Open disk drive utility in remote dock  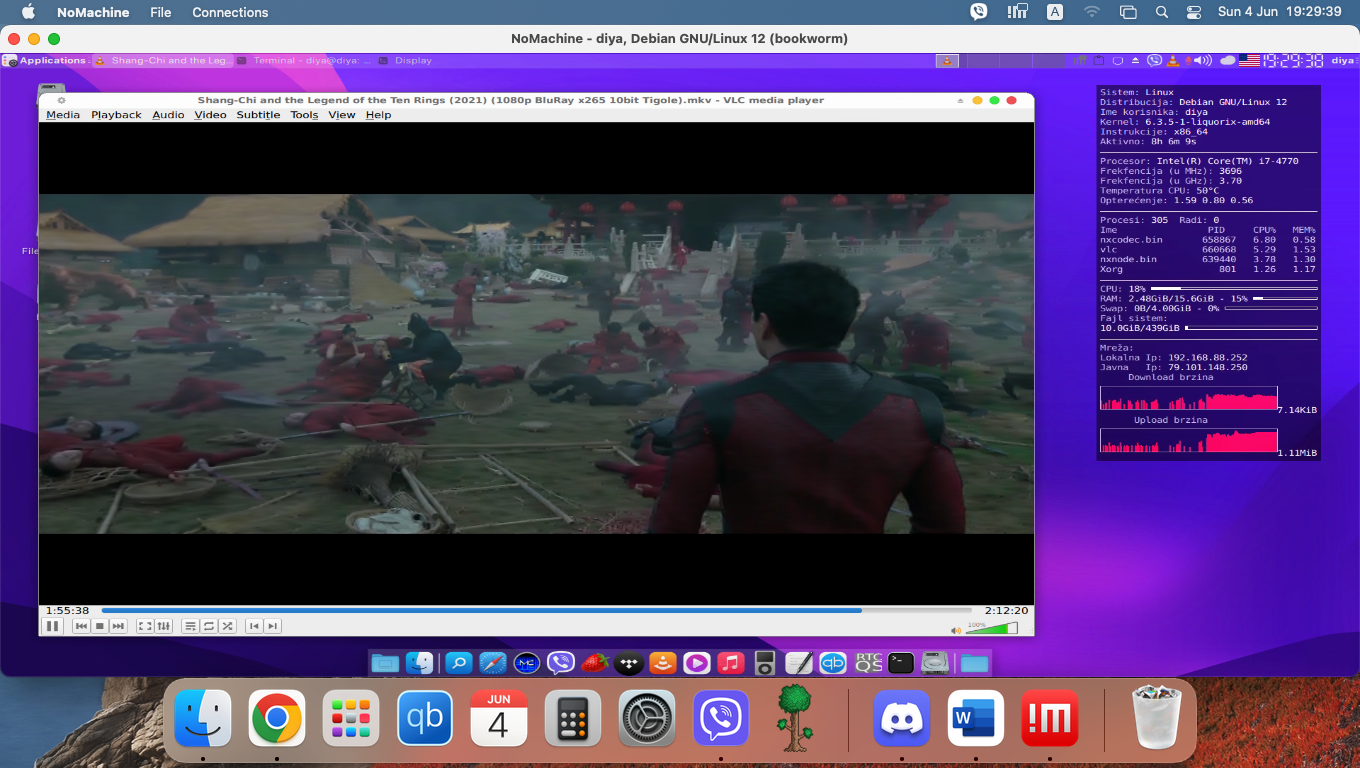935,662
